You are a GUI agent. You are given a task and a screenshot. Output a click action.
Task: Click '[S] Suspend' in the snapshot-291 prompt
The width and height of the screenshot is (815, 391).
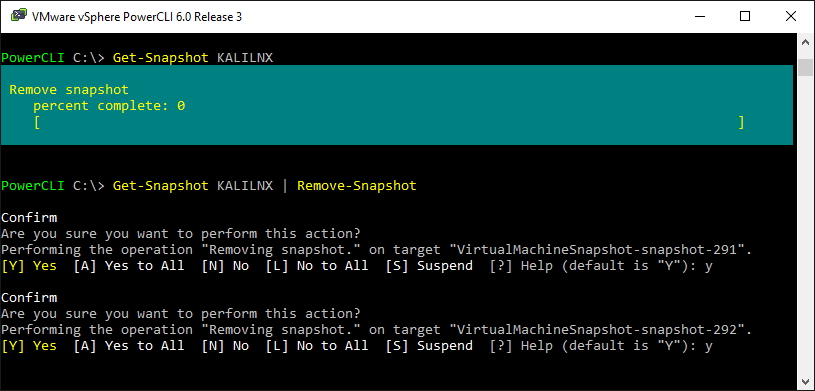pos(429,266)
